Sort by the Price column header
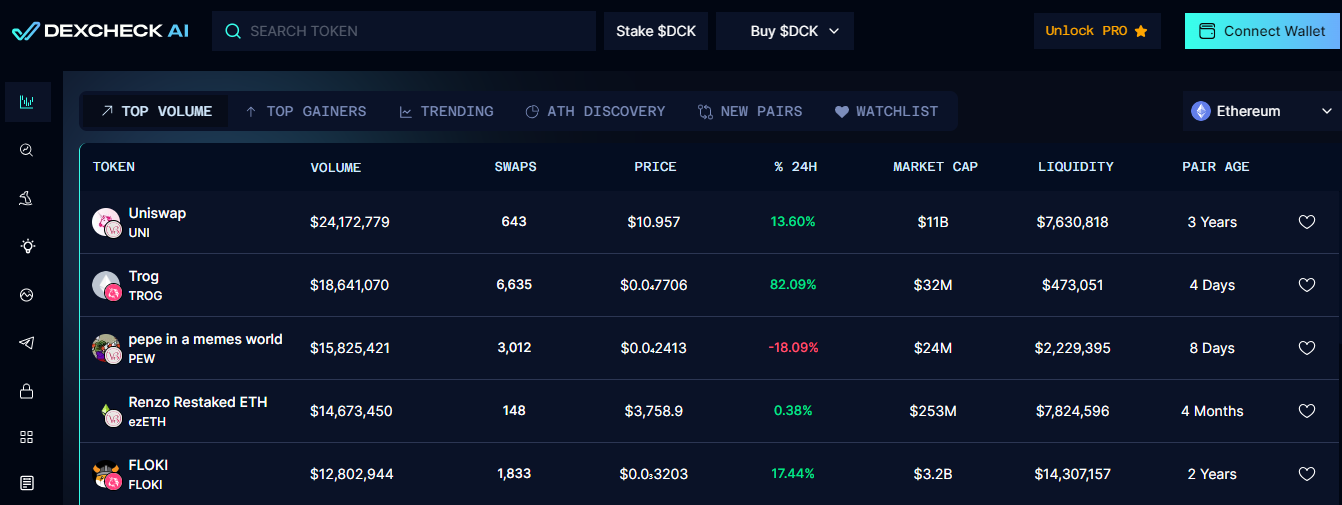This screenshot has width=1342, height=505. click(655, 167)
